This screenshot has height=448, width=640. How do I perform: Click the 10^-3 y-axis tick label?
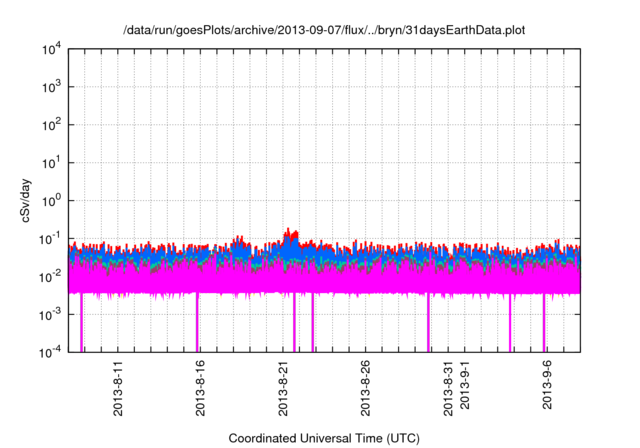click(50, 315)
